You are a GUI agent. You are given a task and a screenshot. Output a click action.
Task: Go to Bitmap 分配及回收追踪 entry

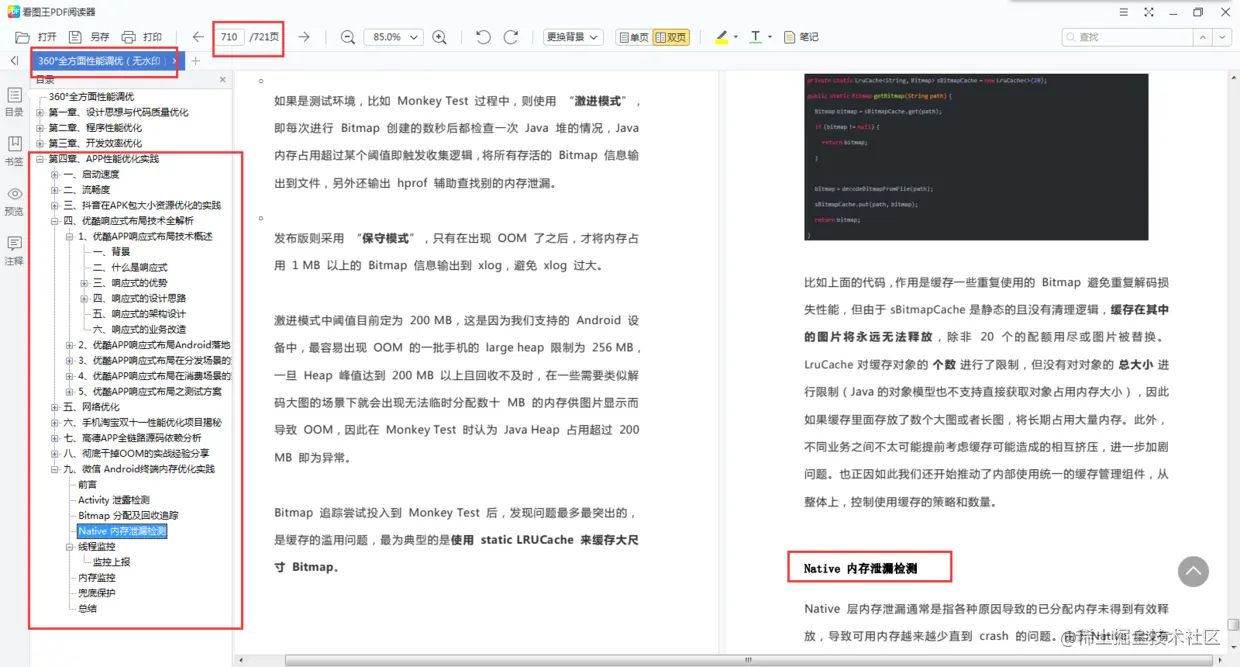[128, 516]
